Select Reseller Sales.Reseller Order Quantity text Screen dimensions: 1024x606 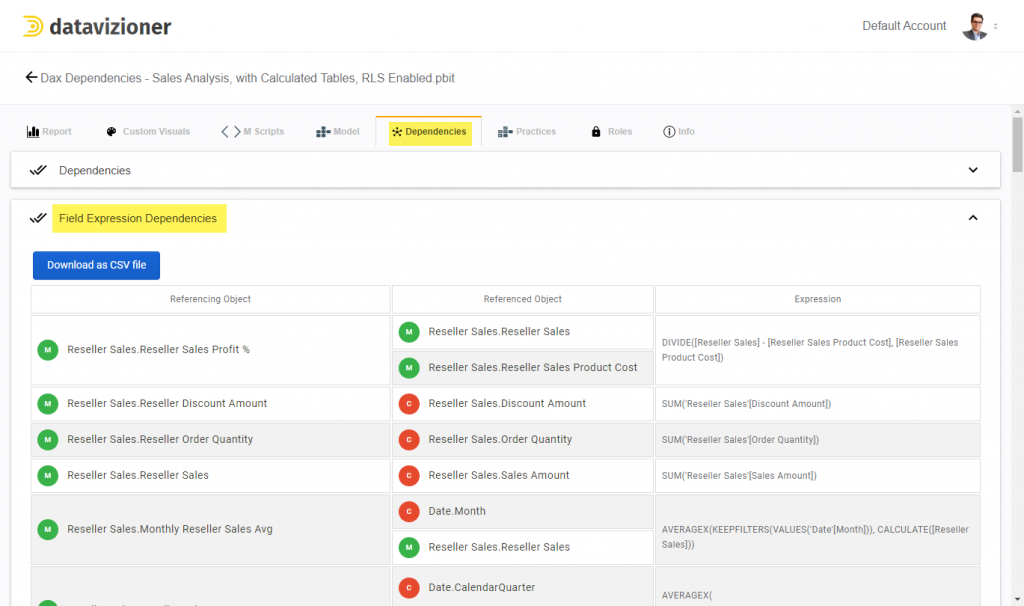(x=160, y=439)
